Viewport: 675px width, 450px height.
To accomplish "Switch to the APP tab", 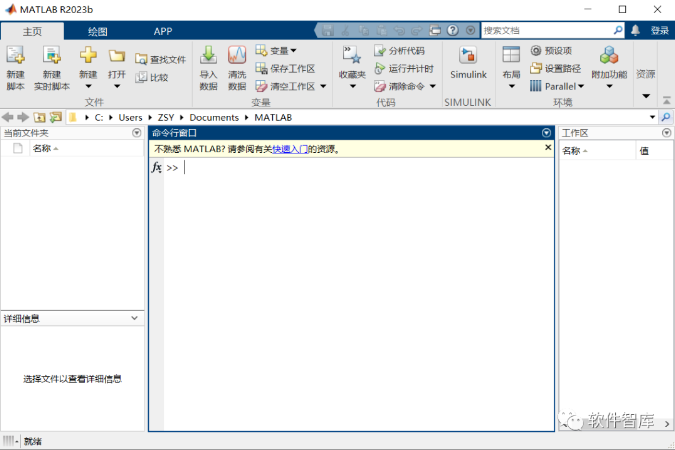I will pyautogui.click(x=163, y=31).
